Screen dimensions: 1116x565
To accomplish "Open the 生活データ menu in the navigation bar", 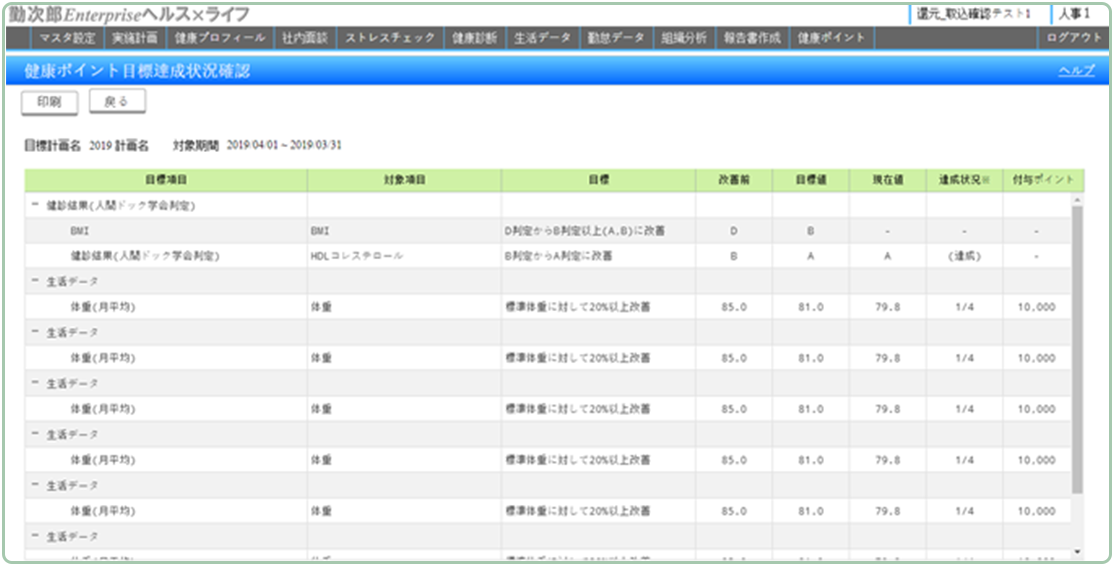I will (x=542, y=38).
